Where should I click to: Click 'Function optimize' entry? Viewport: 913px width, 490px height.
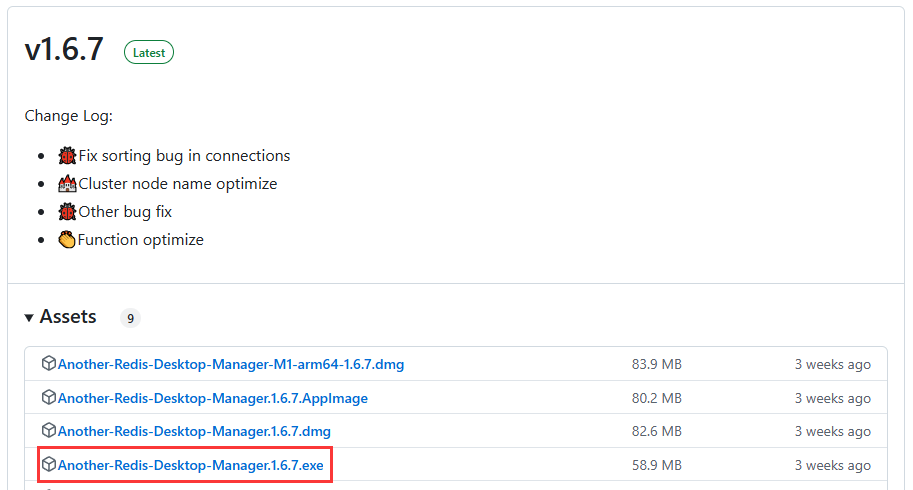click(140, 240)
